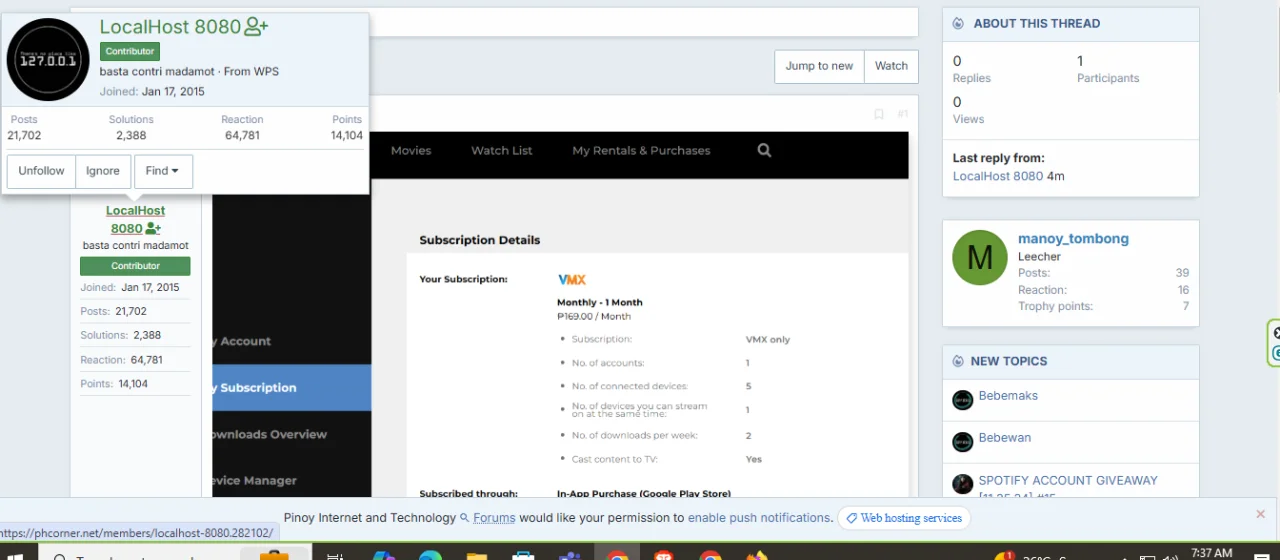The height and width of the screenshot is (560, 1280).
Task: Select the highlighted Subscription sidebar item
Action: [292, 388]
